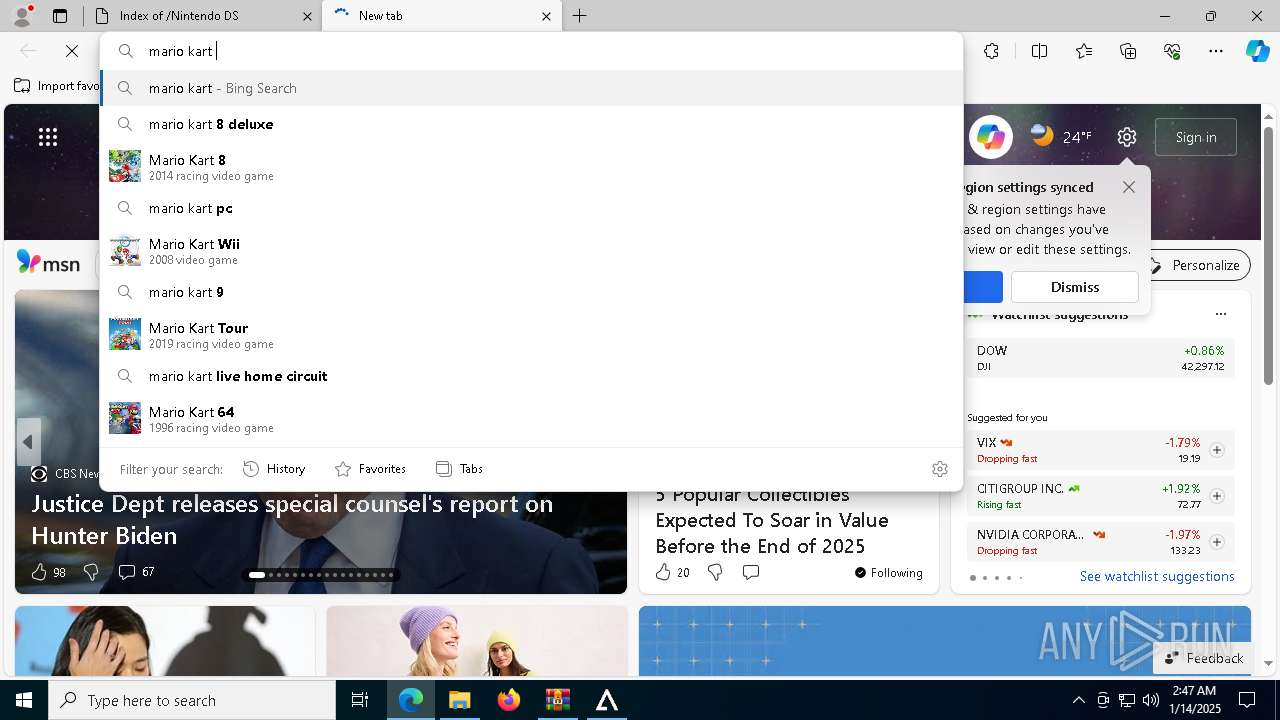Open search suggestion settings gear
This screenshot has height=720, width=1280.
[x=940, y=469]
